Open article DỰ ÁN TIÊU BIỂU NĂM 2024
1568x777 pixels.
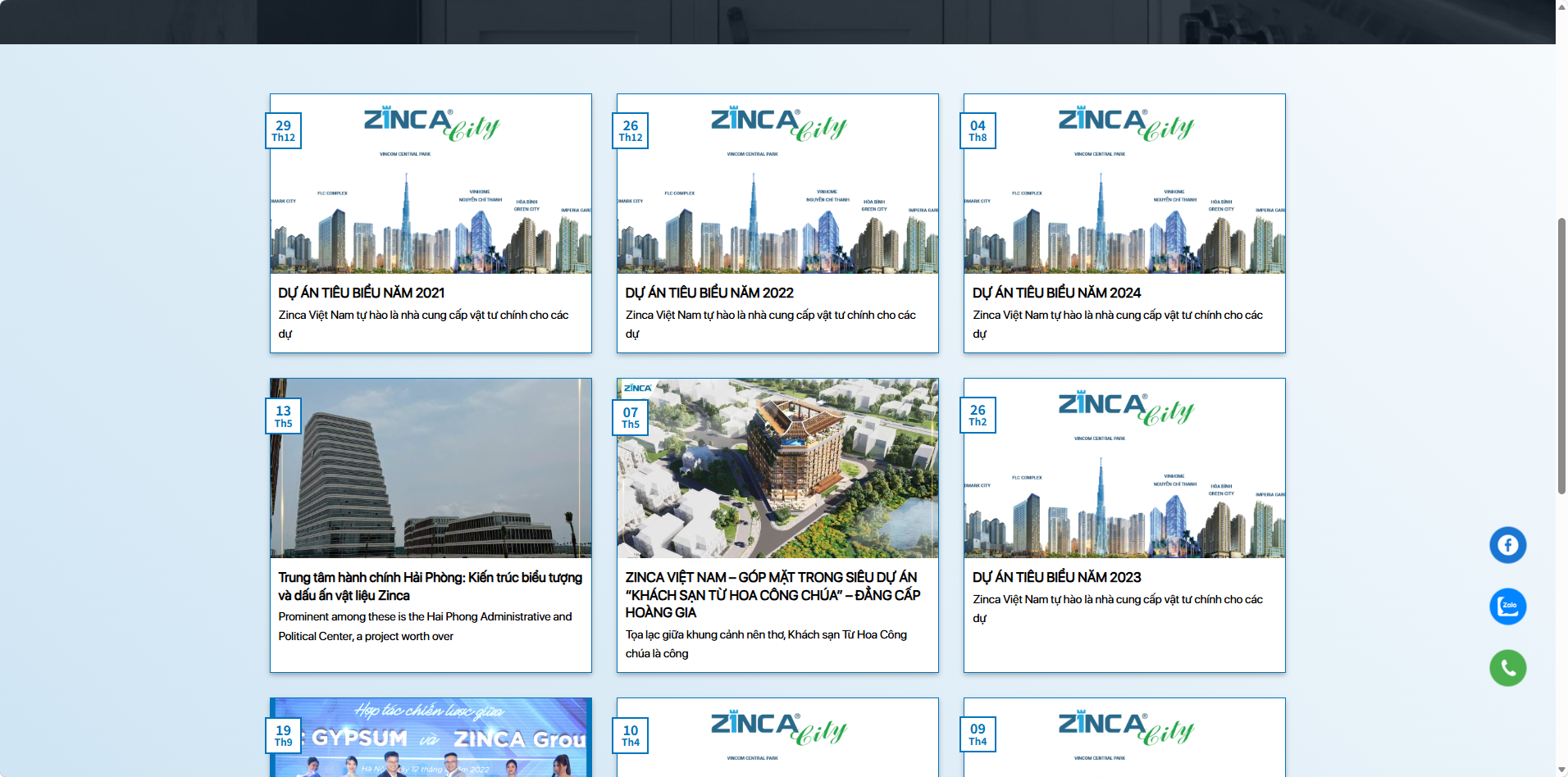1056,293
